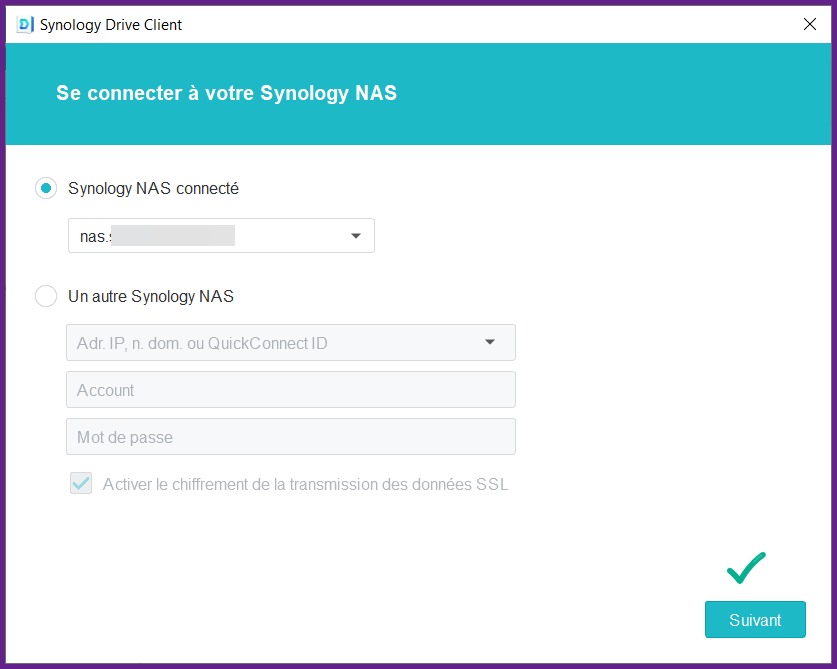Click the 'Se connecter à votre Synology NAS' heading
The width and height of the screenshot is (837, 669).
(226, 93)
